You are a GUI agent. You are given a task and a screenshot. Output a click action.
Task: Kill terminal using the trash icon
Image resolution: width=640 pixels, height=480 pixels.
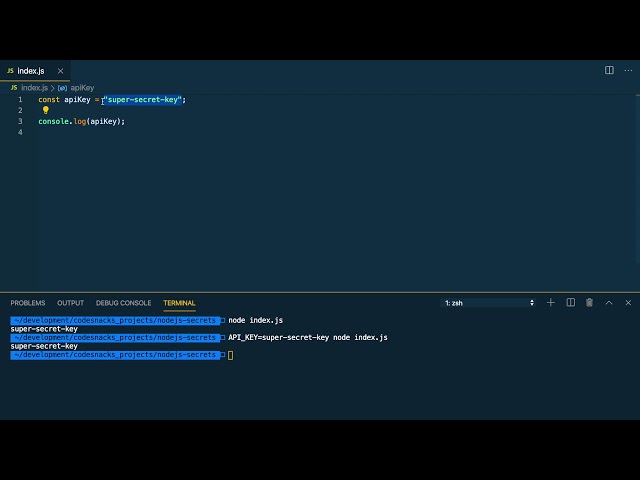point(589,302)
